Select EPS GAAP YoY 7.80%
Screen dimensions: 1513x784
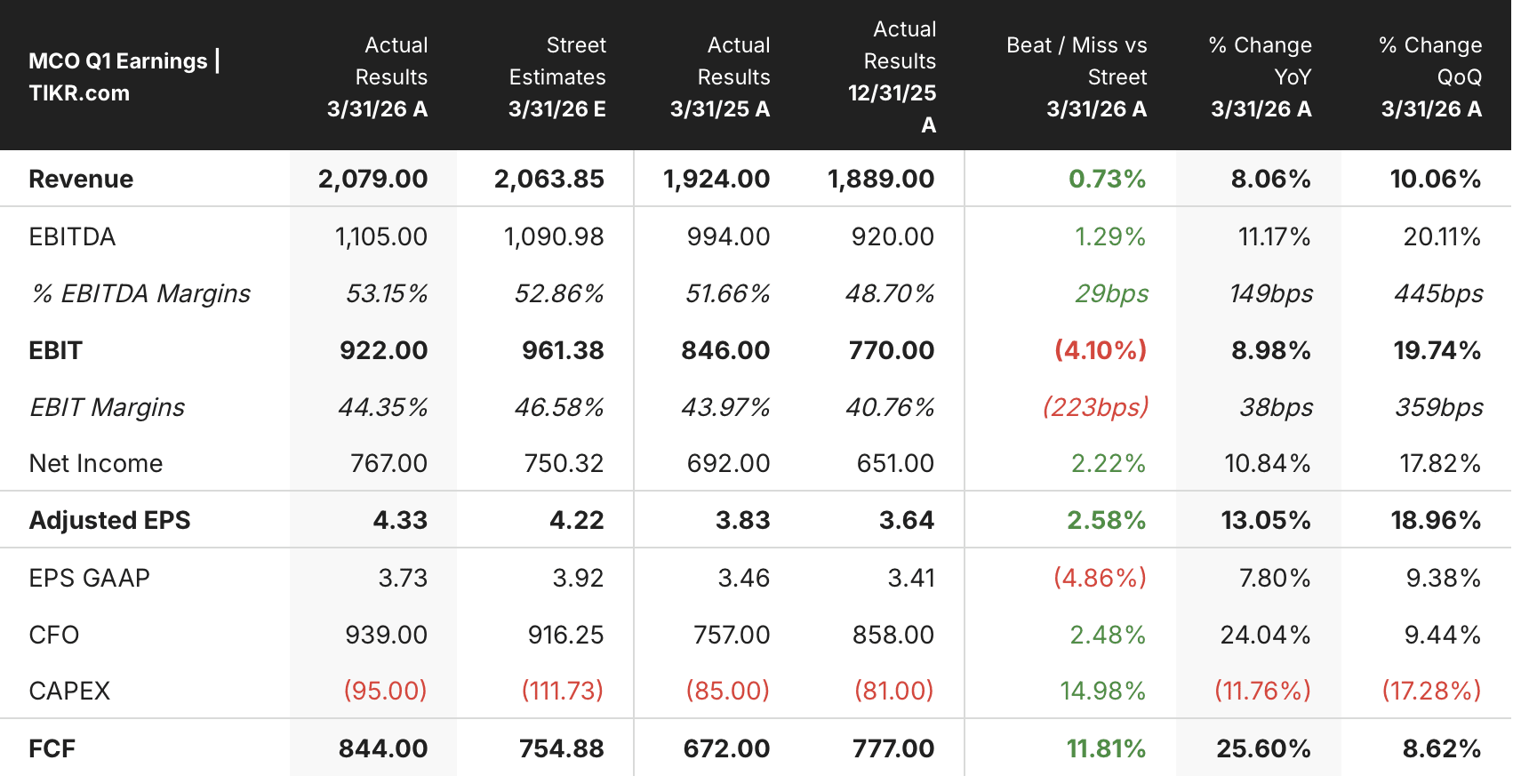[1275, 578]
